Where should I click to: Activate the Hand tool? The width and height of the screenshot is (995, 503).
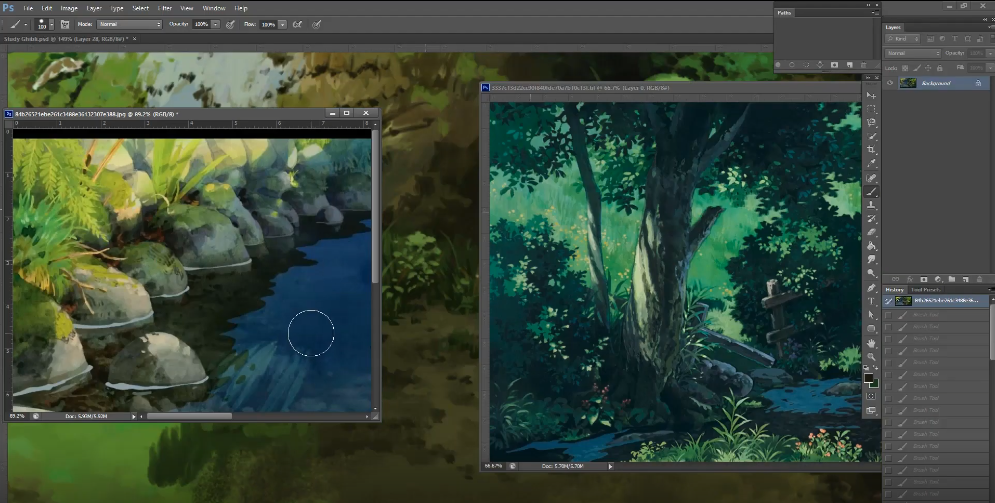click(x=872, y=342)
